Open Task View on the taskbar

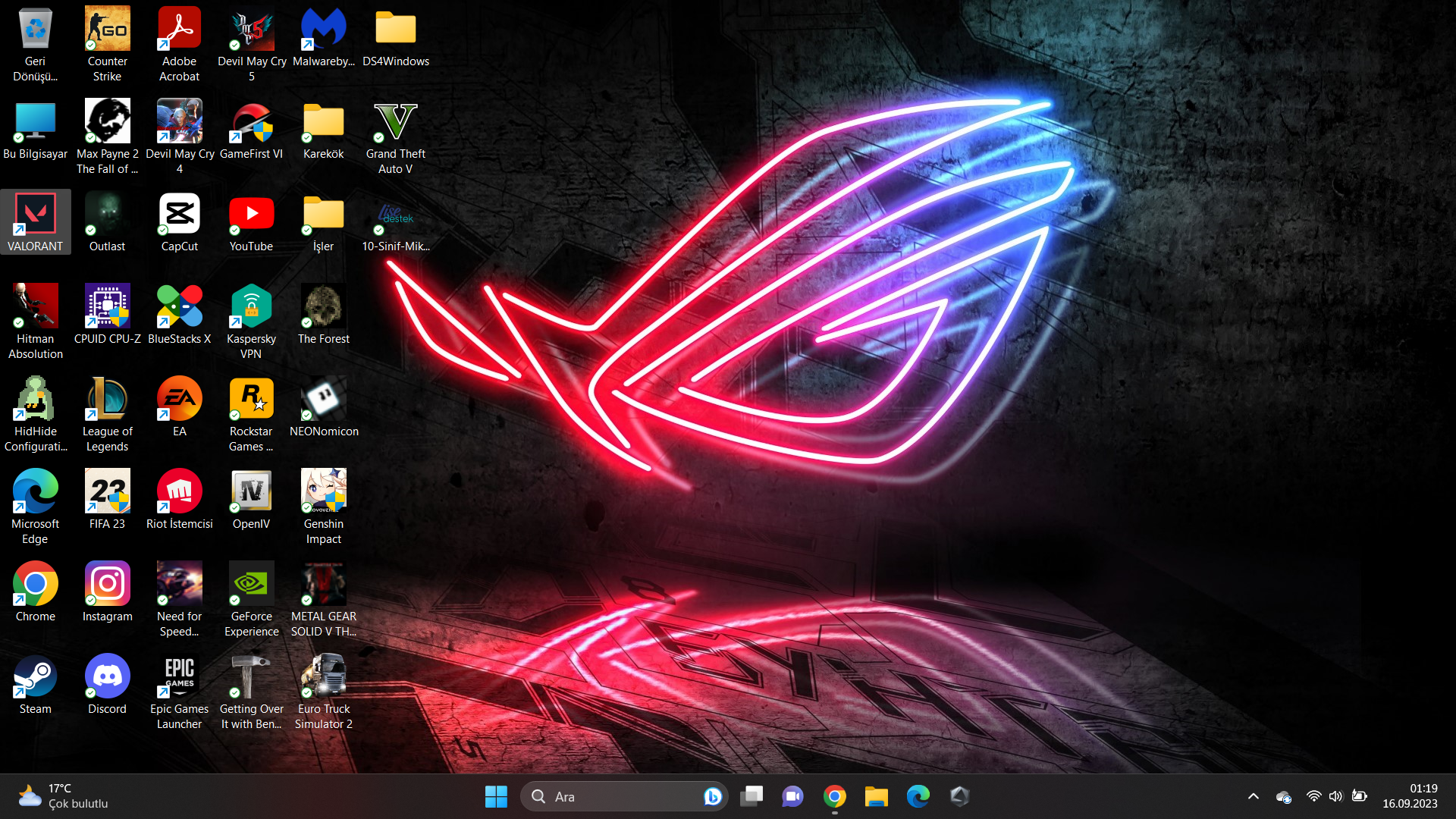click(752, 796)
